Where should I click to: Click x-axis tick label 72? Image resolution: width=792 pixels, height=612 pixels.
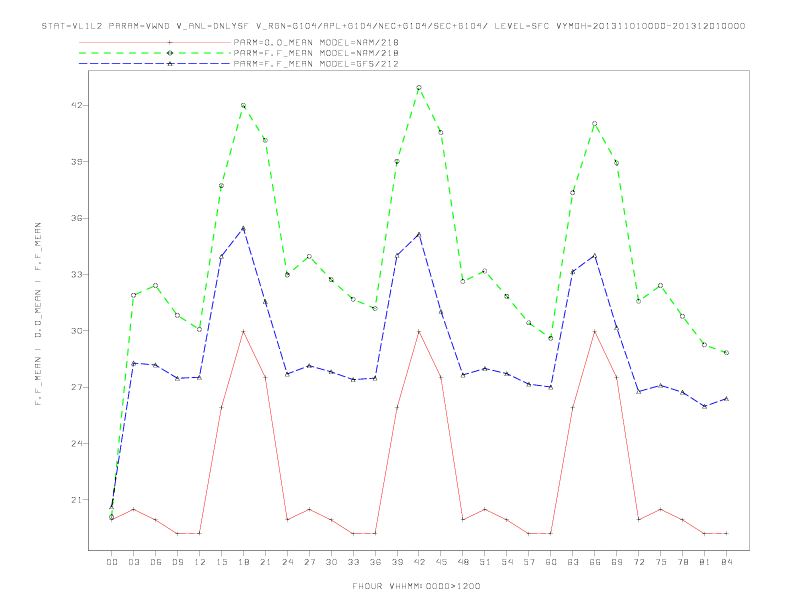click(639, 562)
